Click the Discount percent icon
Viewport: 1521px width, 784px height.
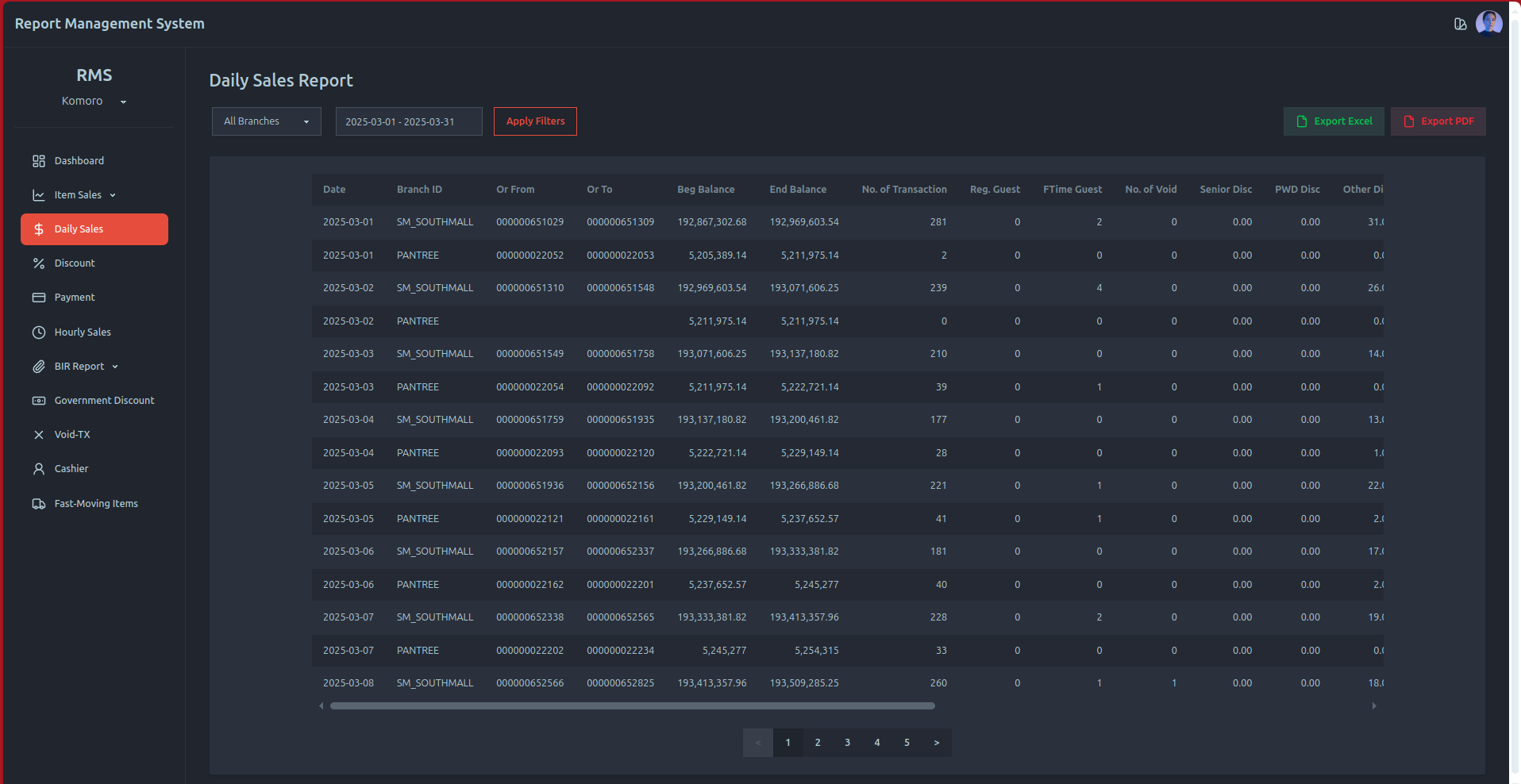(x=38, y=263)
